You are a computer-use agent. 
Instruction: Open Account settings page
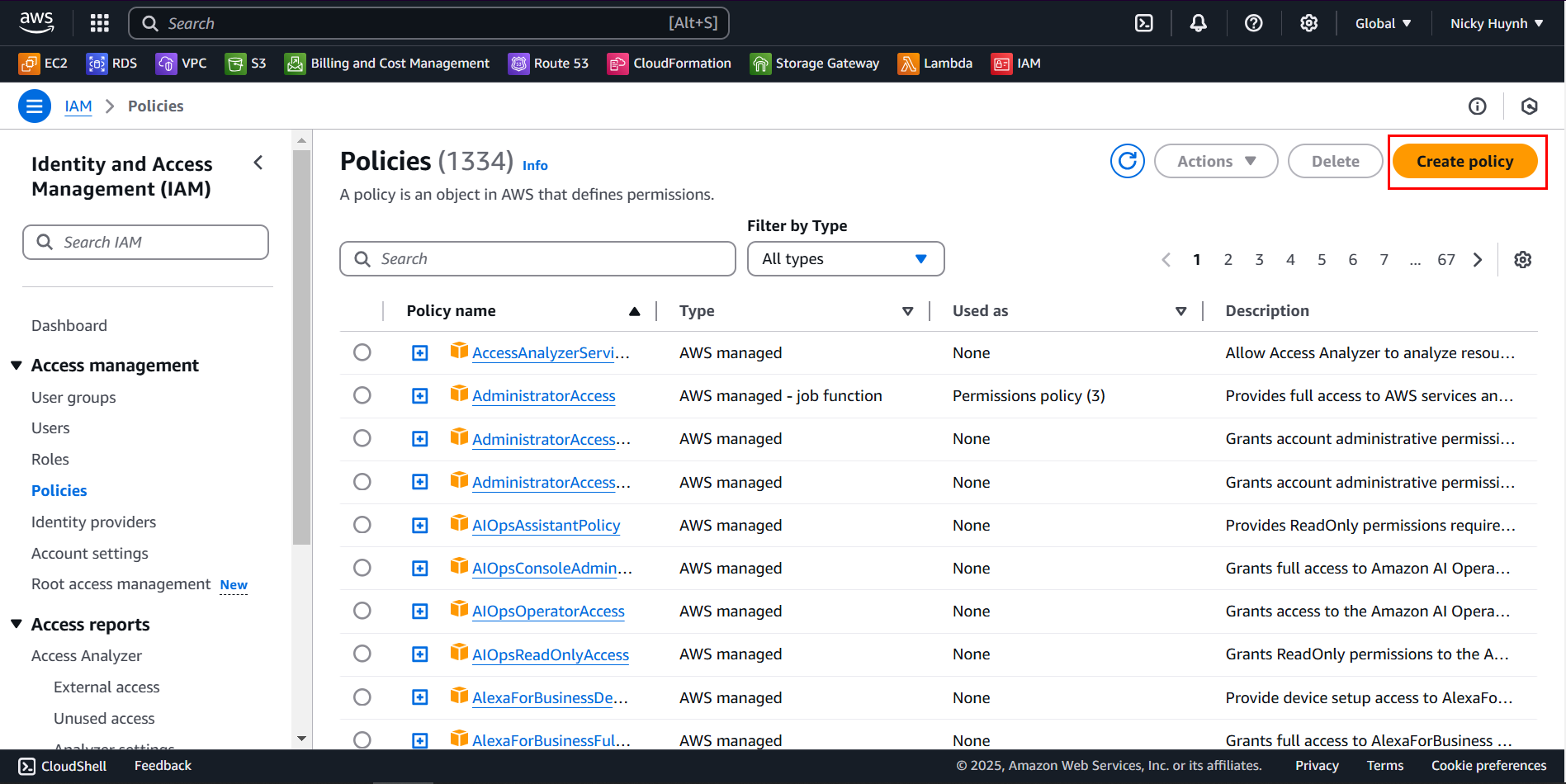90,554
